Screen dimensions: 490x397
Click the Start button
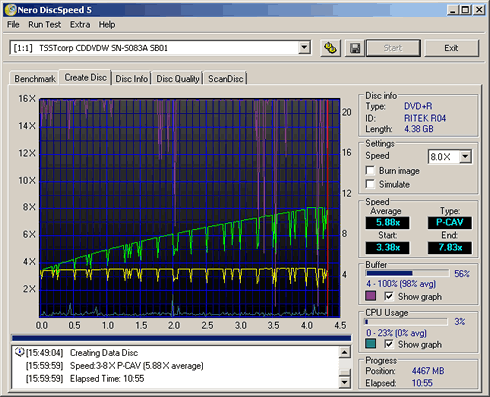click(393, 48)
